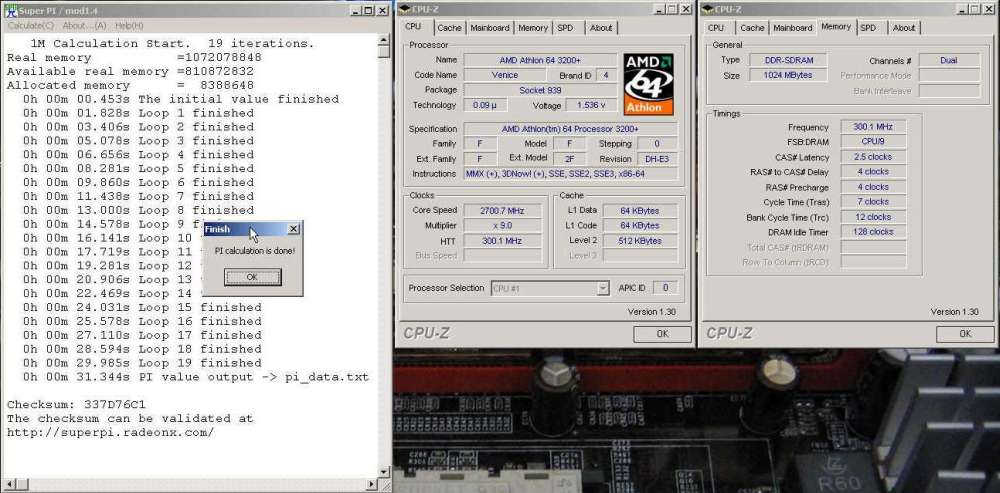This screenshot has width=1000, height=493.
Task: Click the PI value output pi_data.txt line
Action: coord(196,377)
